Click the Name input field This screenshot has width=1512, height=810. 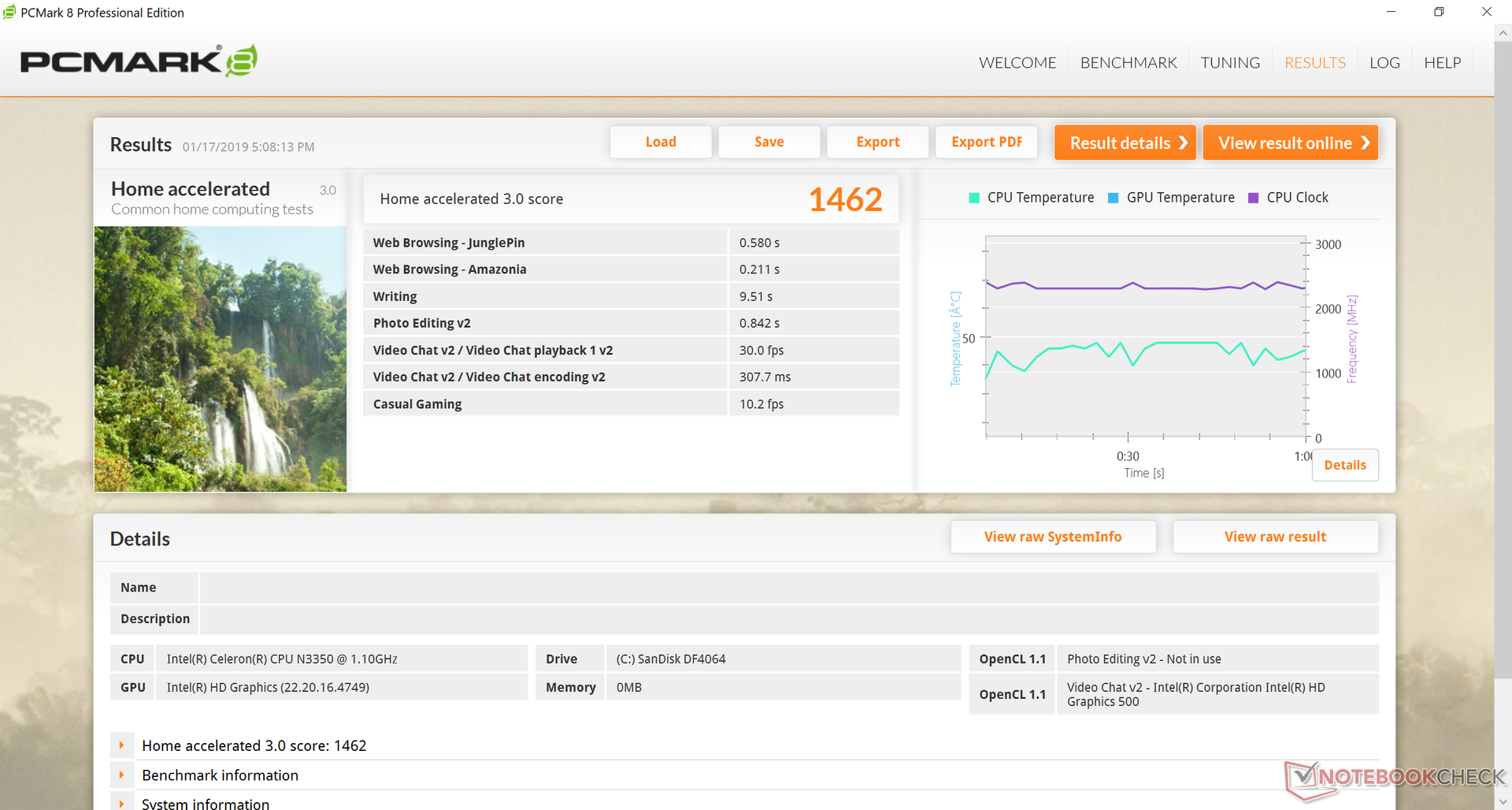[x=789, y=588]
